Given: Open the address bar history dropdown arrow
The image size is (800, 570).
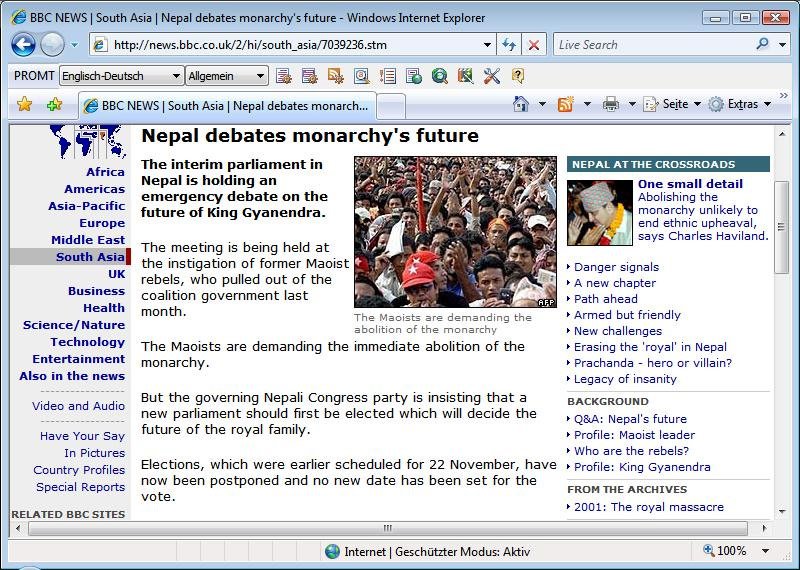Looking at the screenshot, I should point(487,45).
